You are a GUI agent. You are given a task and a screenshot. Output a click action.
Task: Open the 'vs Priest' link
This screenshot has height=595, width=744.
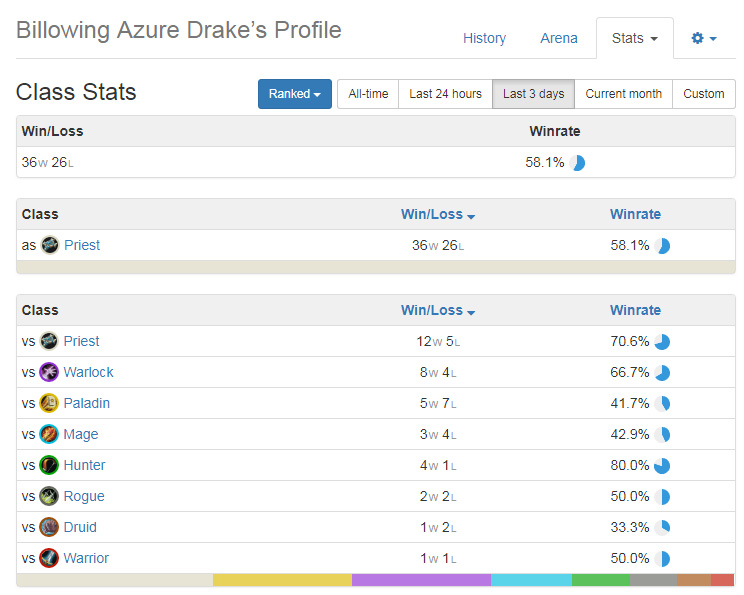[82, 341]
